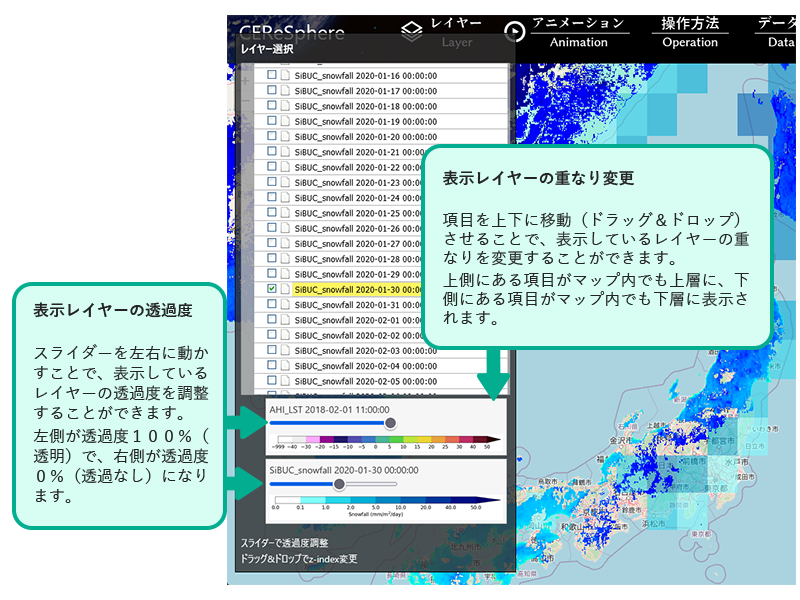Tick the SiBUC_snowfall 2020-02-03 checkbox

point(272,350)
